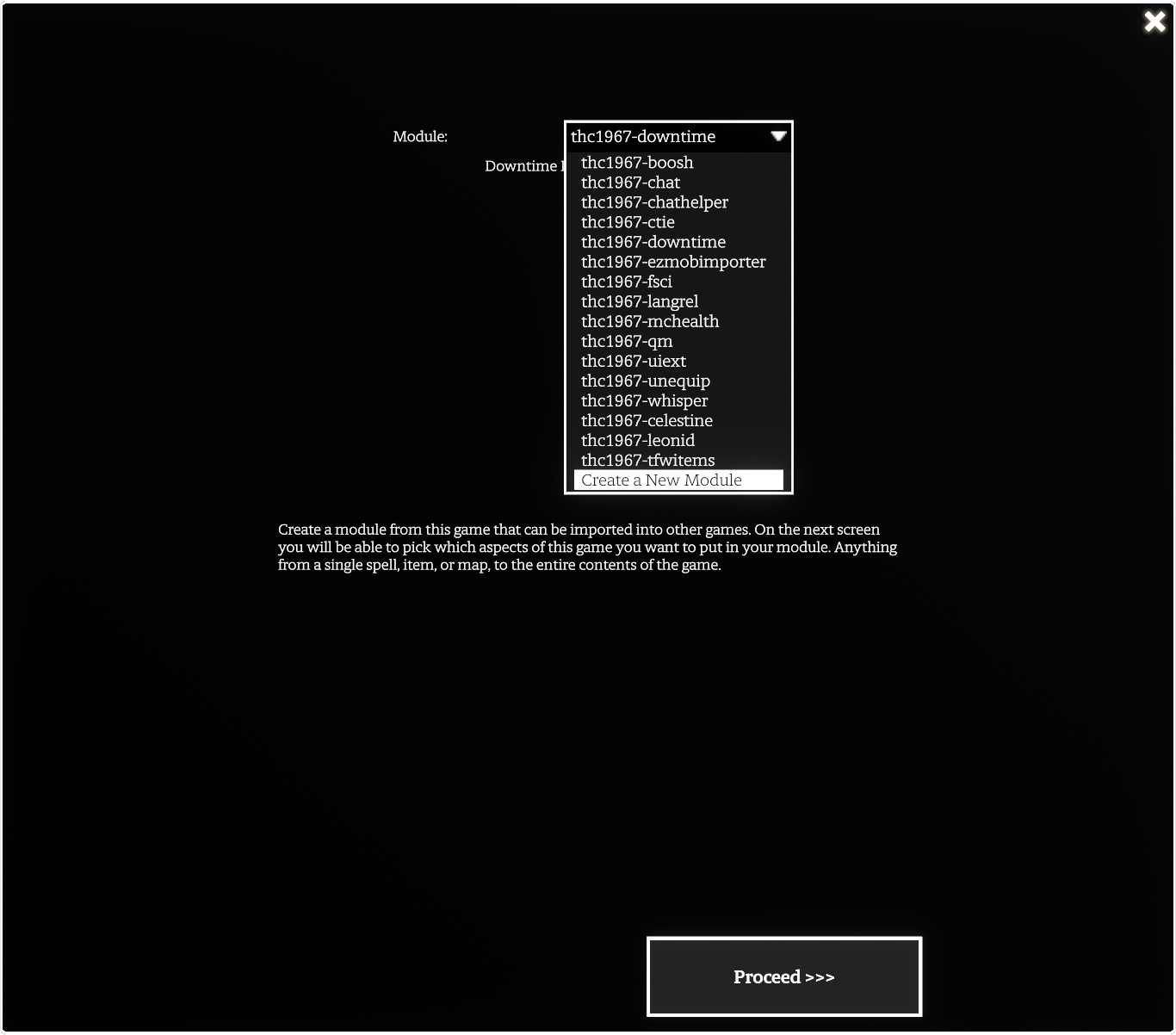Pick the thc1967-uiext module option
Image resolution: width=1176 pixels, height=1035 pixels.
click(634, 361)
